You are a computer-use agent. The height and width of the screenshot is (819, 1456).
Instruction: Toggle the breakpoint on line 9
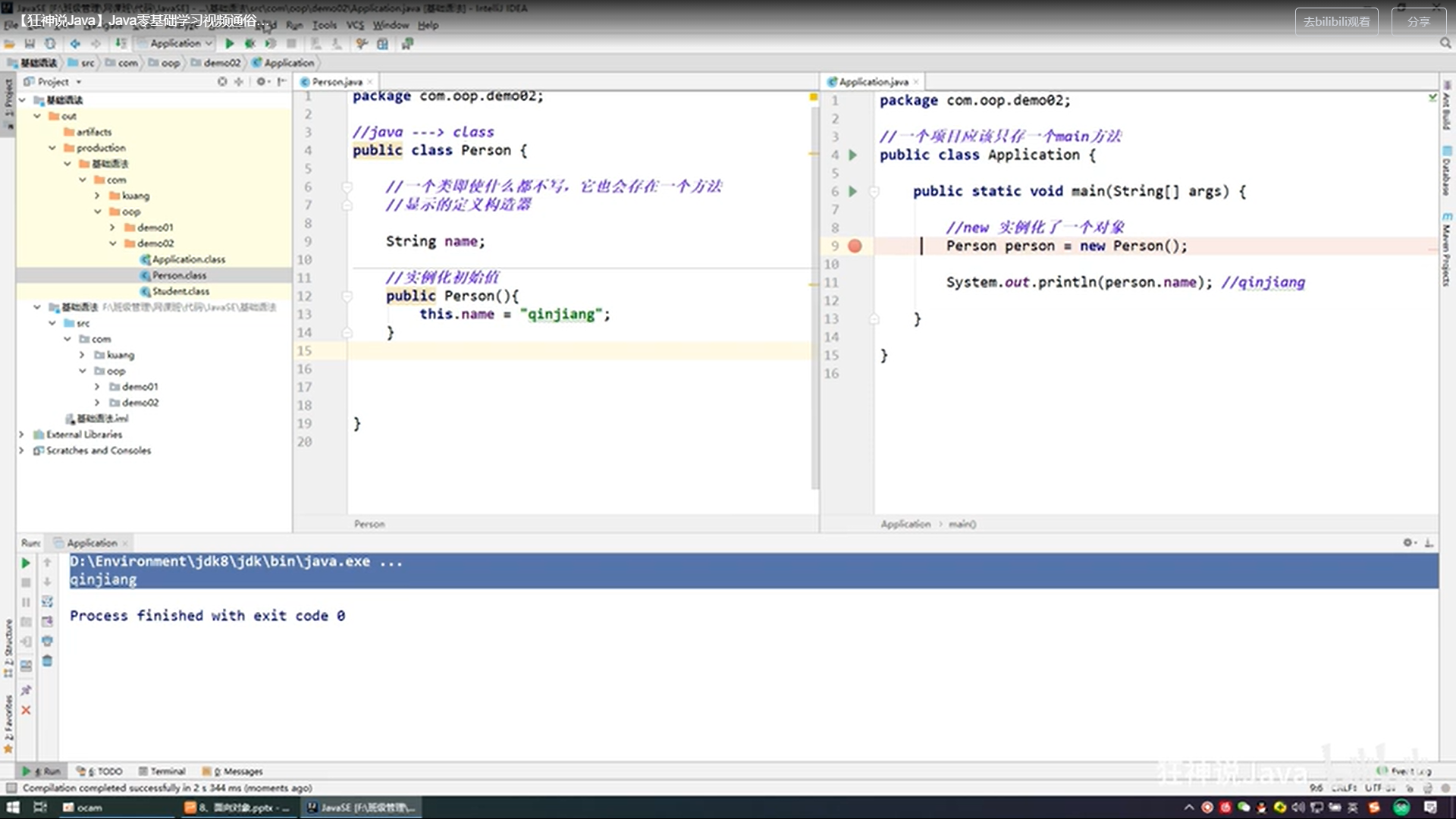coord(855,246)
